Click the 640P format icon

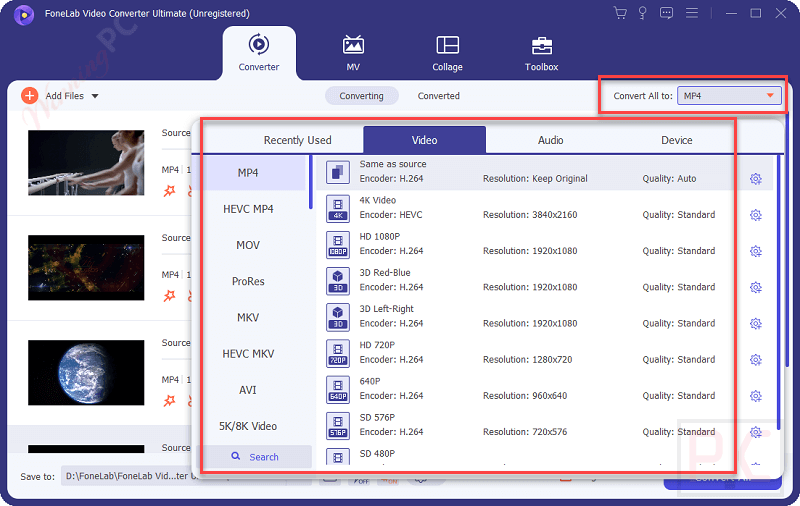point(338,389)
